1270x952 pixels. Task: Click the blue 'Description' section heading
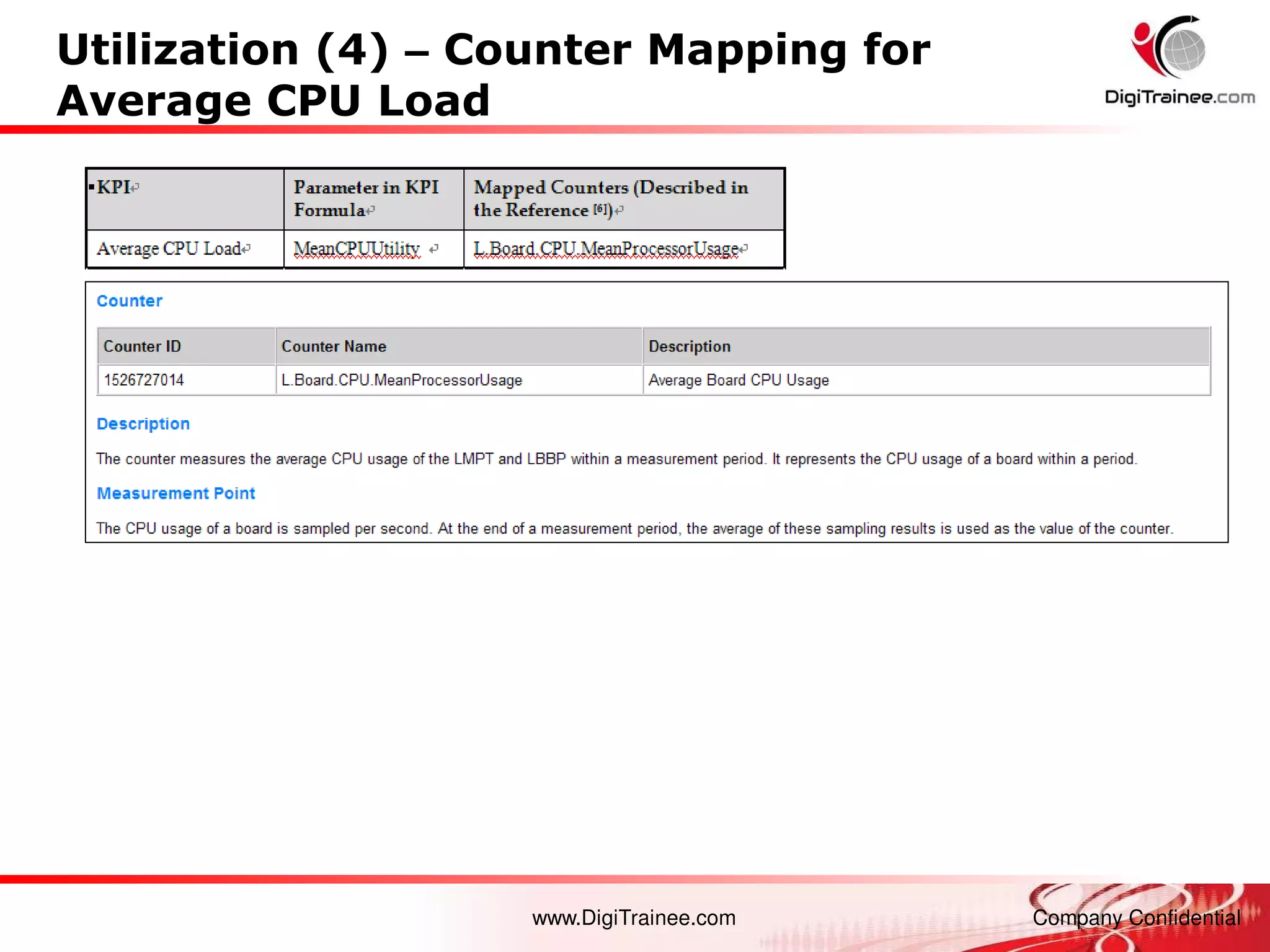click(143, 425)
